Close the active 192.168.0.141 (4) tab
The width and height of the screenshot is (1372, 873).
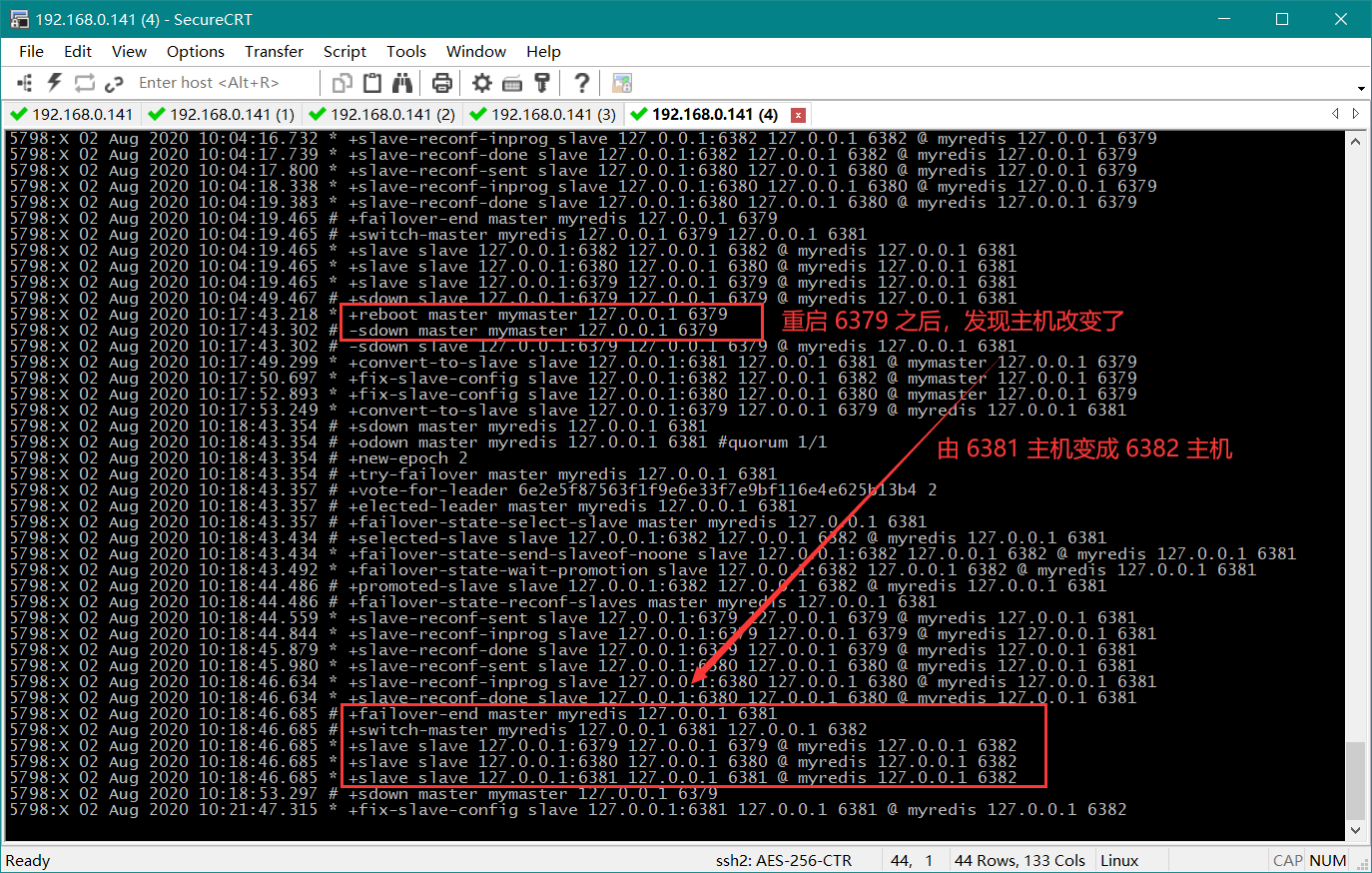[x=798, y=115]
